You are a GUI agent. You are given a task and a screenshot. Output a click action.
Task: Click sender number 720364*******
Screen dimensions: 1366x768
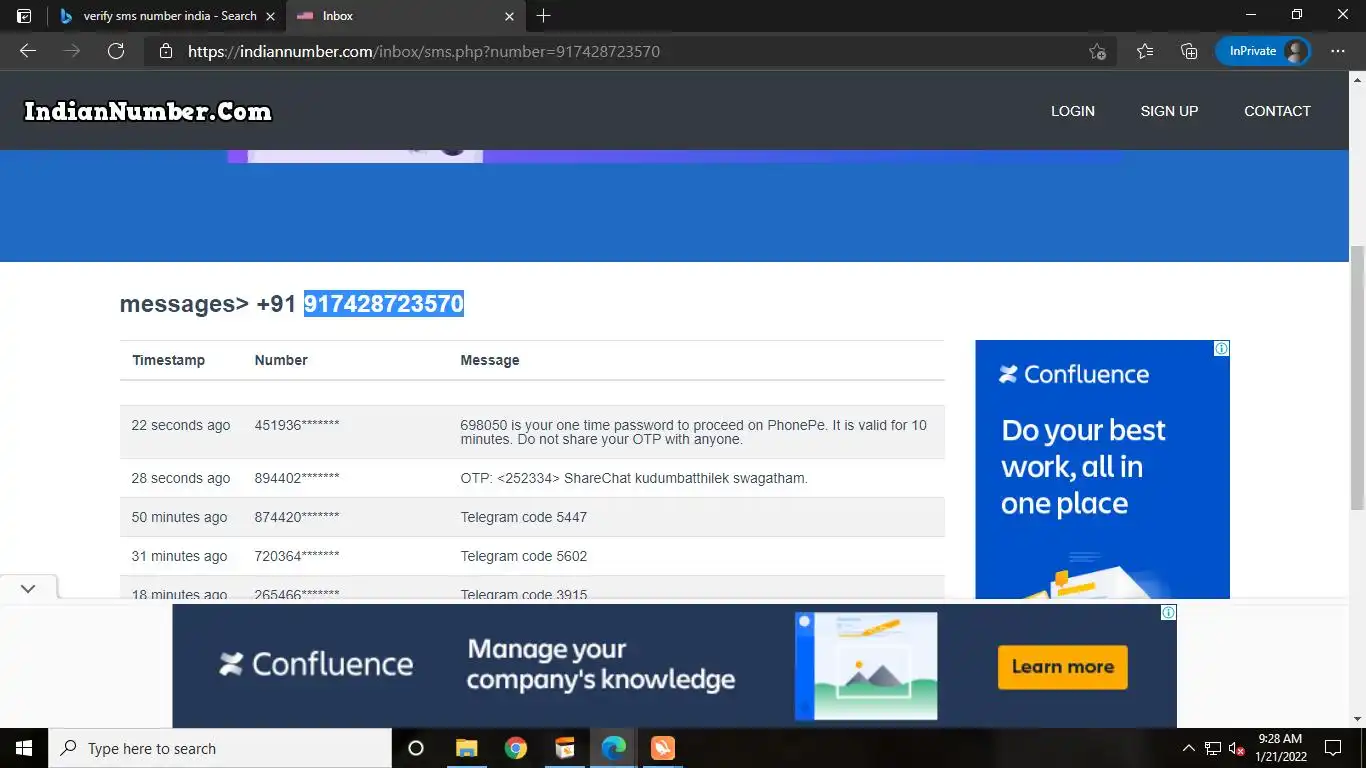coord(297,556)
